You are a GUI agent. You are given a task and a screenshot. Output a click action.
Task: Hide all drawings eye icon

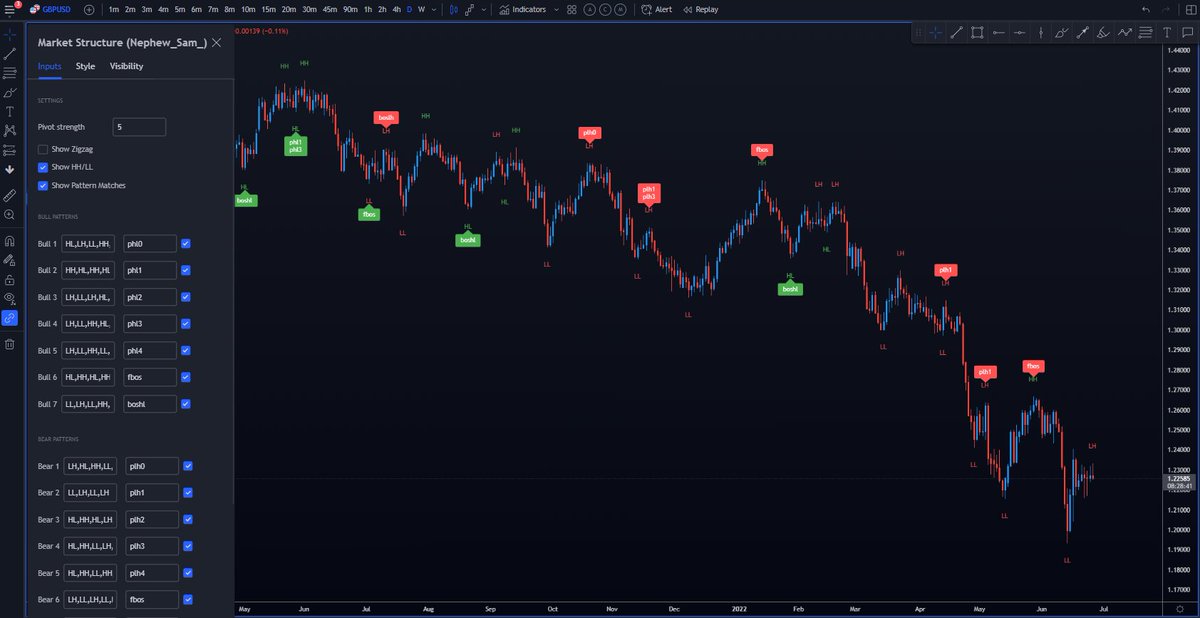pos(10,298)
